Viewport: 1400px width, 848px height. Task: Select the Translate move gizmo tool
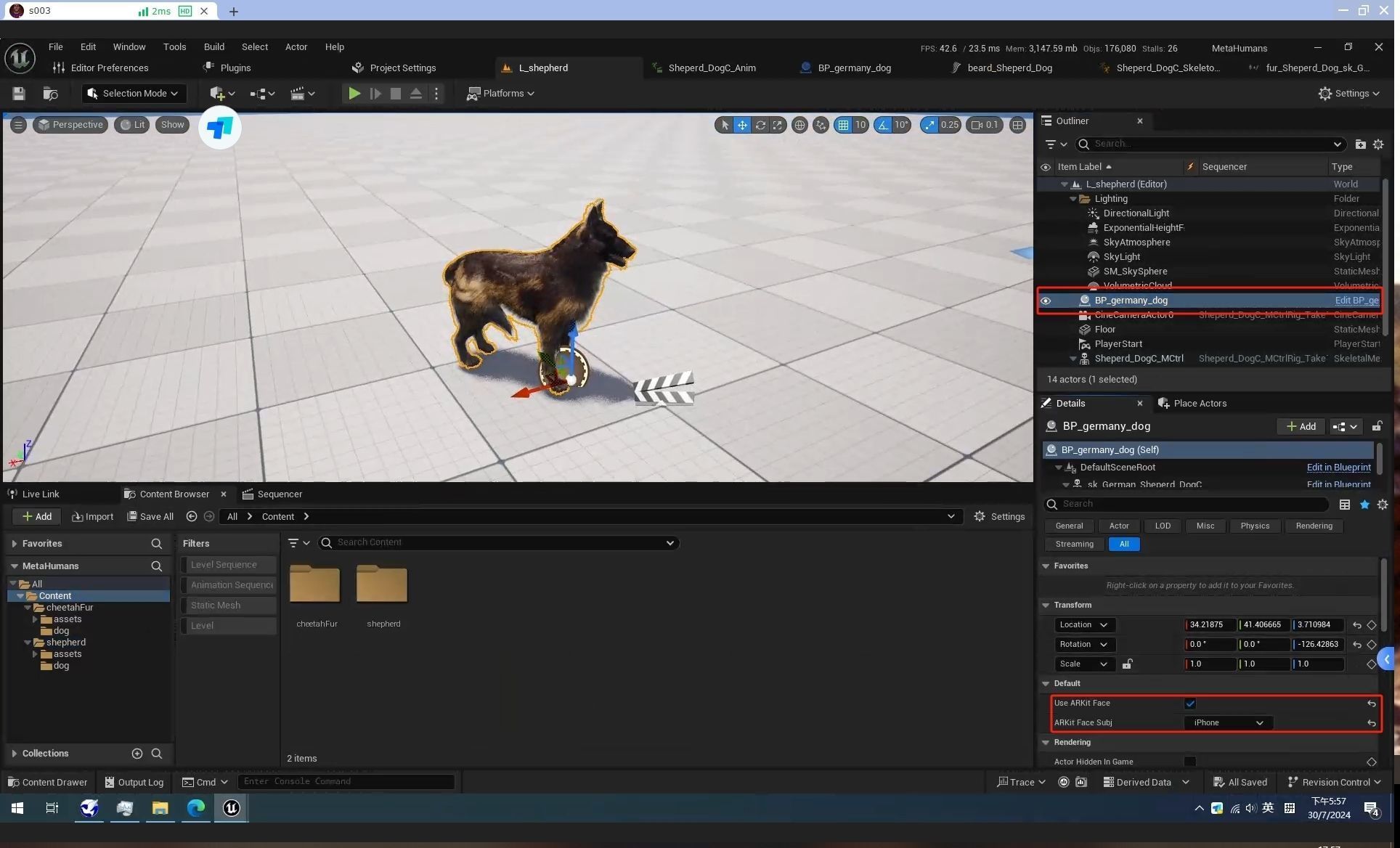[742, 125]
